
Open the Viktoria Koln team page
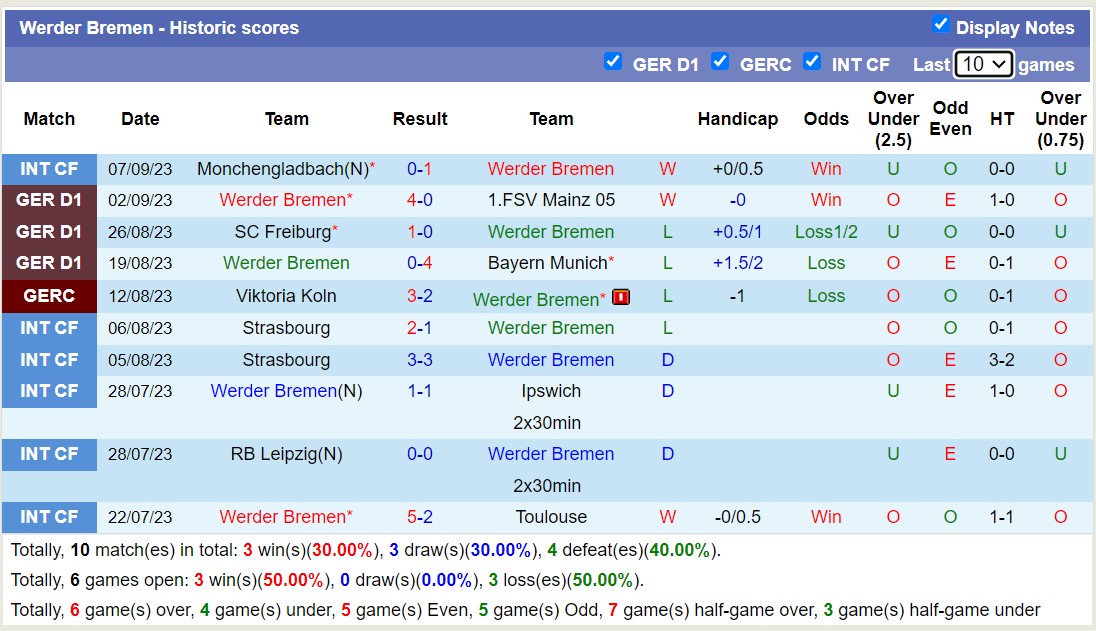(x=286, y=296)
